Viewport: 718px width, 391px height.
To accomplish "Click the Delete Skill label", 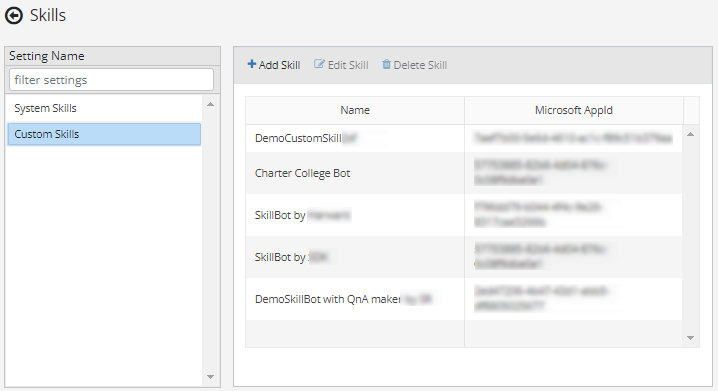I will [x=420, y=65].
